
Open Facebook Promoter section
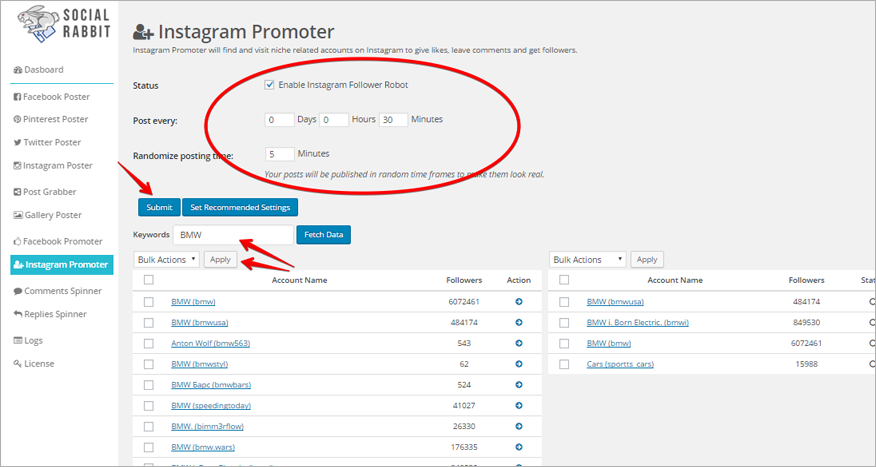[x=58, y=241]
